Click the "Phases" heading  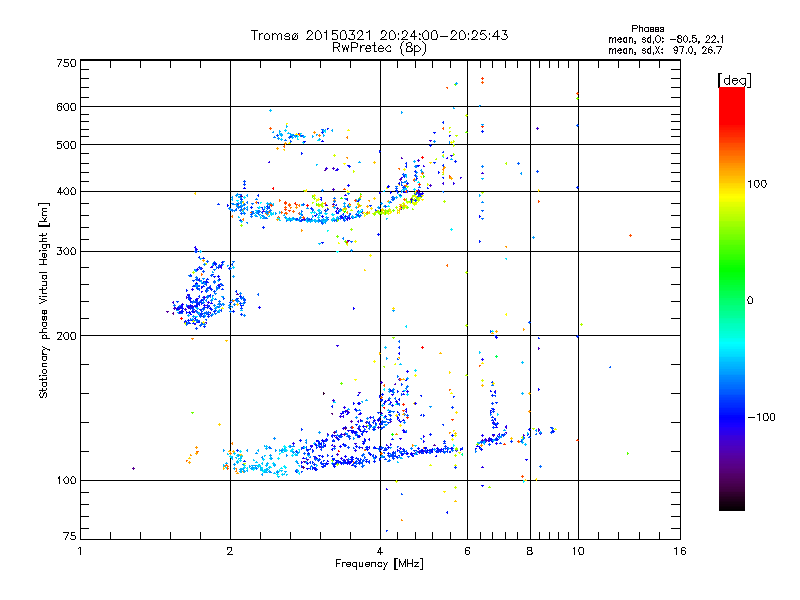[x=647, y=29]
